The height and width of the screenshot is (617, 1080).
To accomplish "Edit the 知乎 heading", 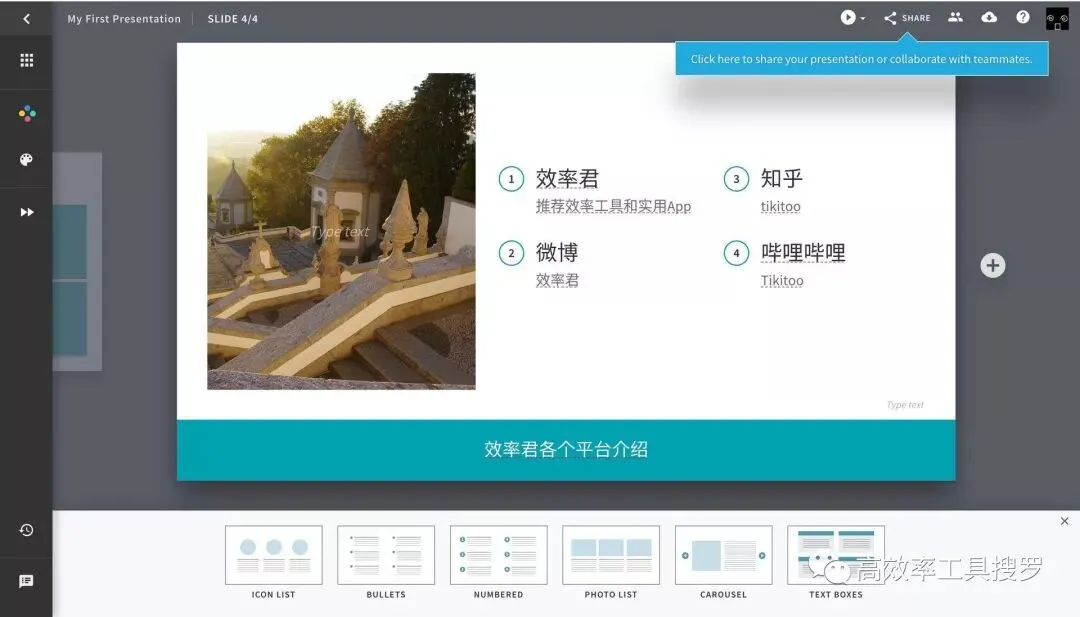I will click(x=782, y=178).
